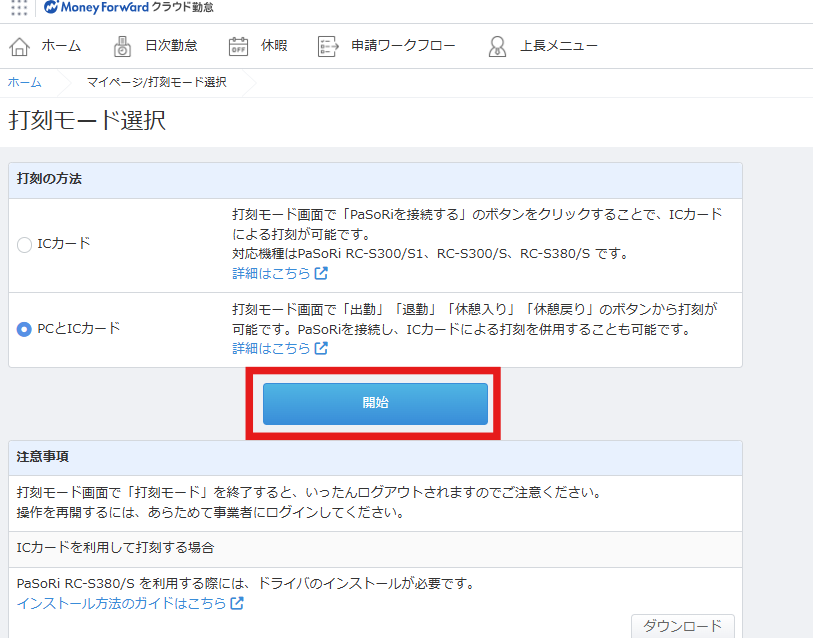Screen dimensions: 813x638
Task: Click external-link icon in PCとICカード row
Action: (321, 348)
